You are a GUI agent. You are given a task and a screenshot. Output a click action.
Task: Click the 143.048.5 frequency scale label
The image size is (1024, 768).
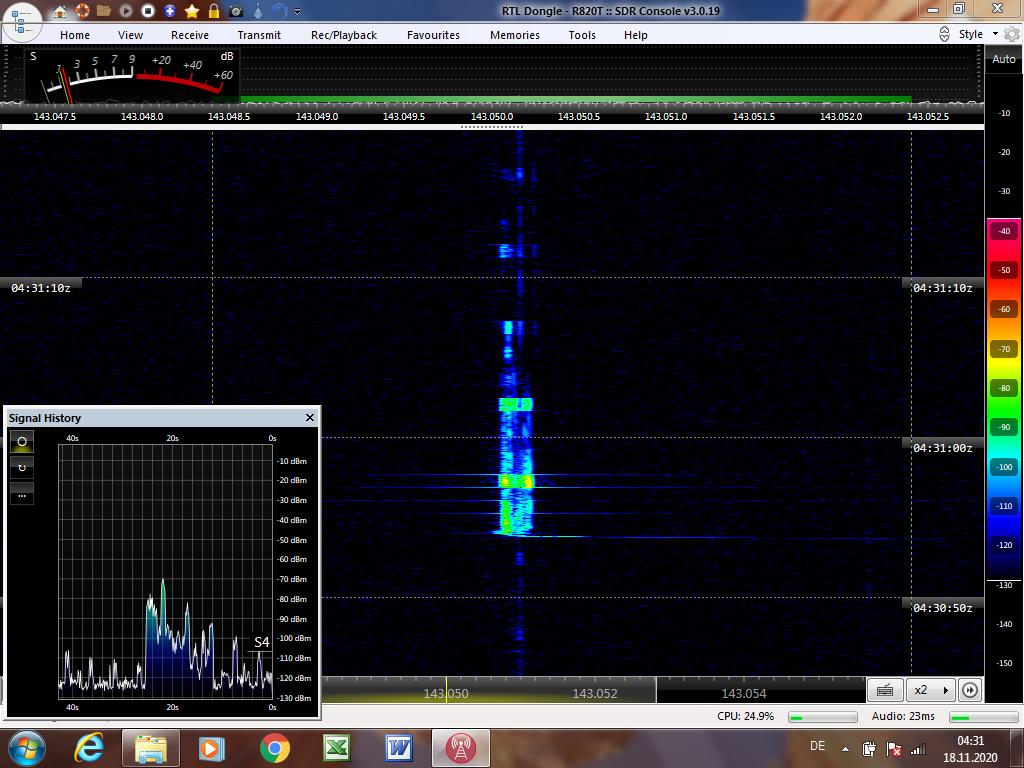[229, 117]
